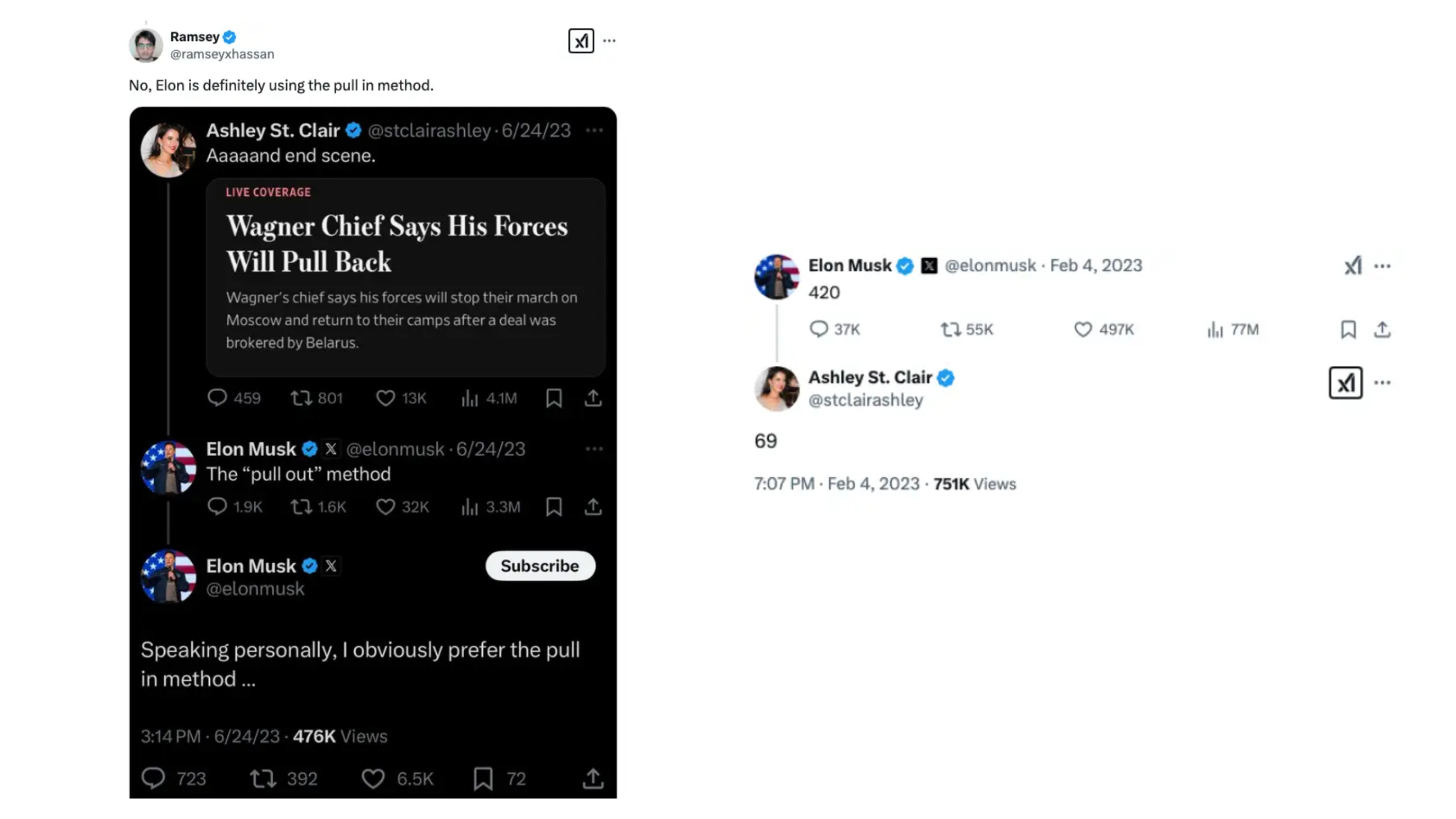This screenshot has width=1456, height=819.
Task: Click the Grok icon on Ashley's "69" reply
Action: point(1345,383)
